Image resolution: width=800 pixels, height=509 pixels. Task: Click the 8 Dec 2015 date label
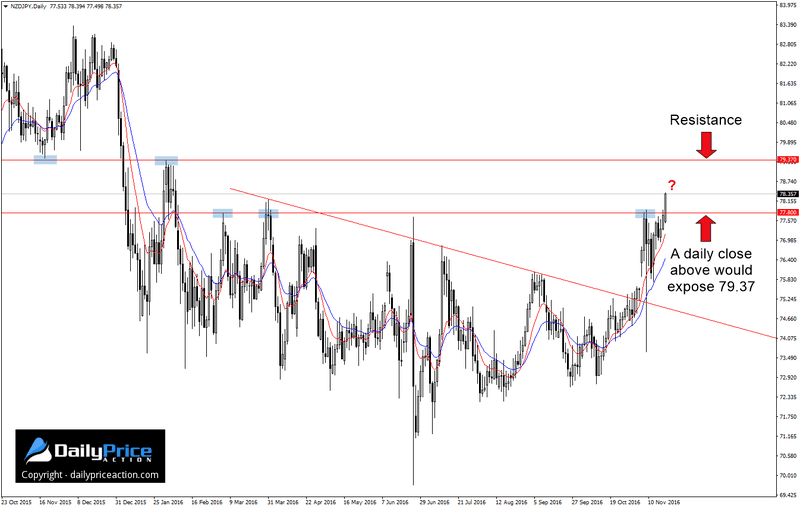91,502
